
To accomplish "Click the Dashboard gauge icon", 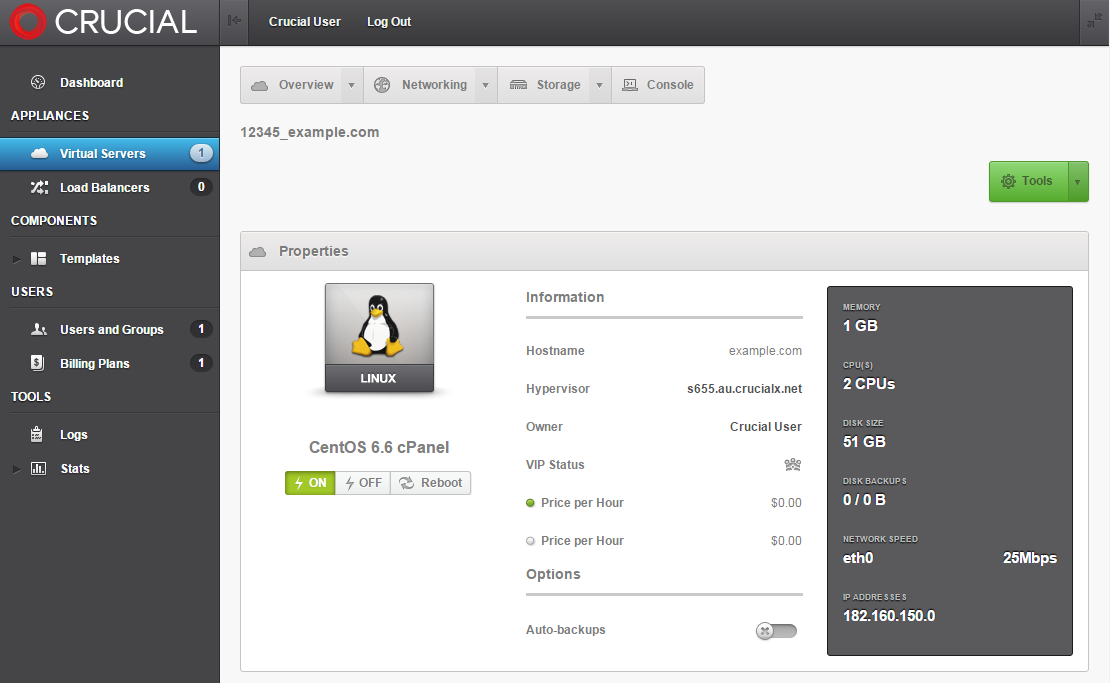I will pos(38,83).
